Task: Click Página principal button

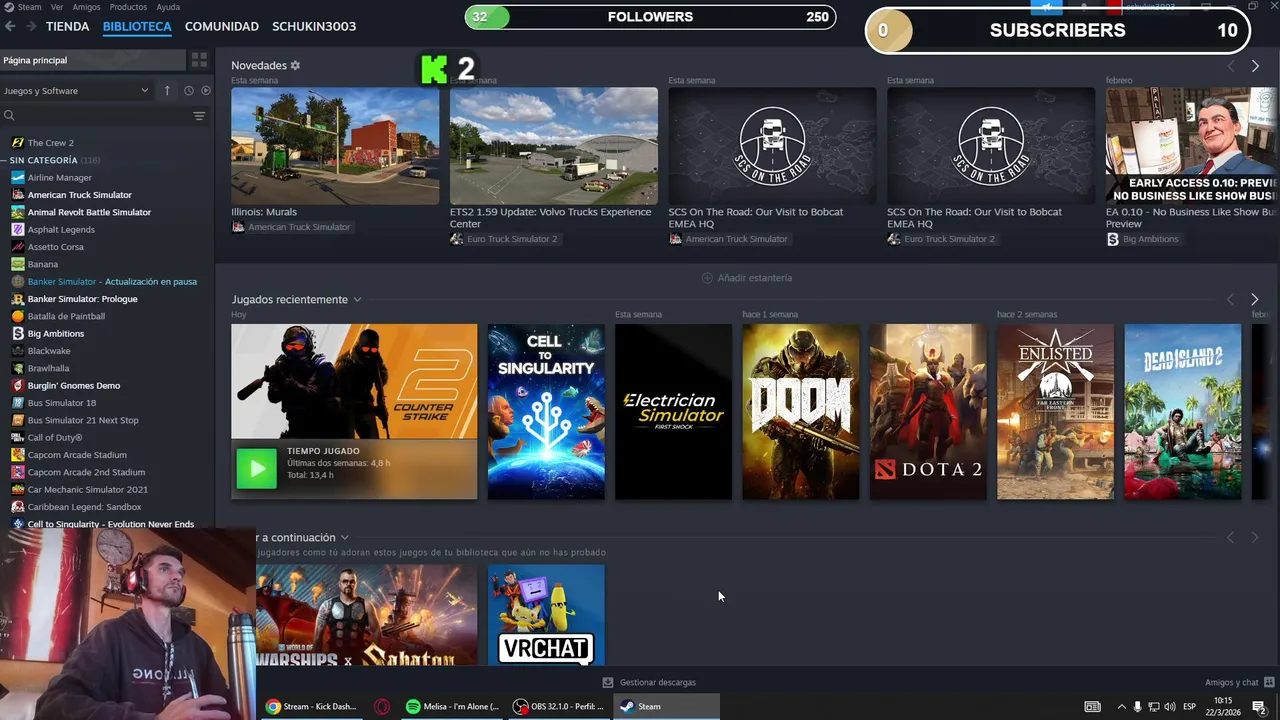Action: click(92, 60)
